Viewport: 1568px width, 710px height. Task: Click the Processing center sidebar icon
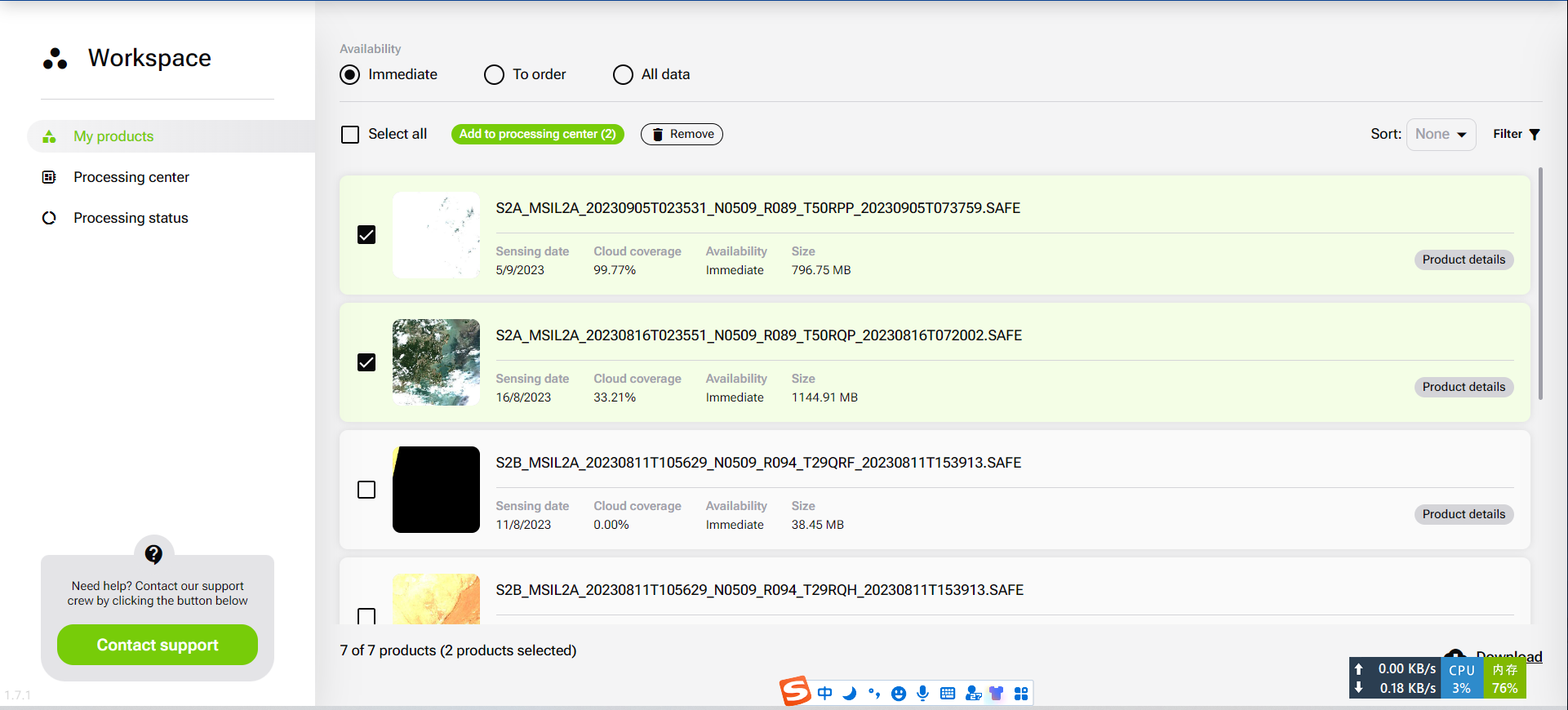click(49, 177)
